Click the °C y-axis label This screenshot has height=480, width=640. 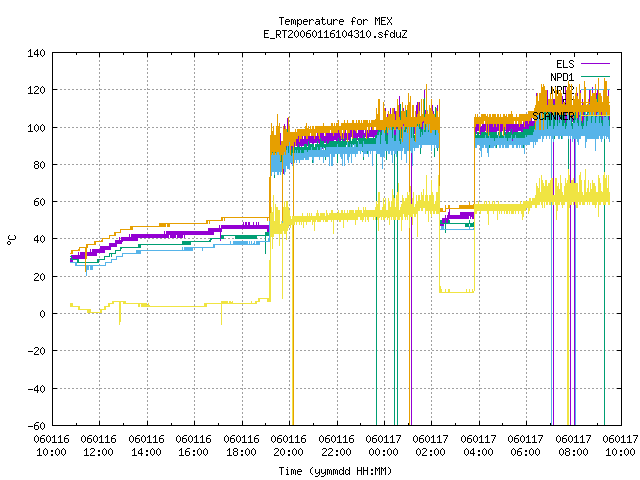12,240
